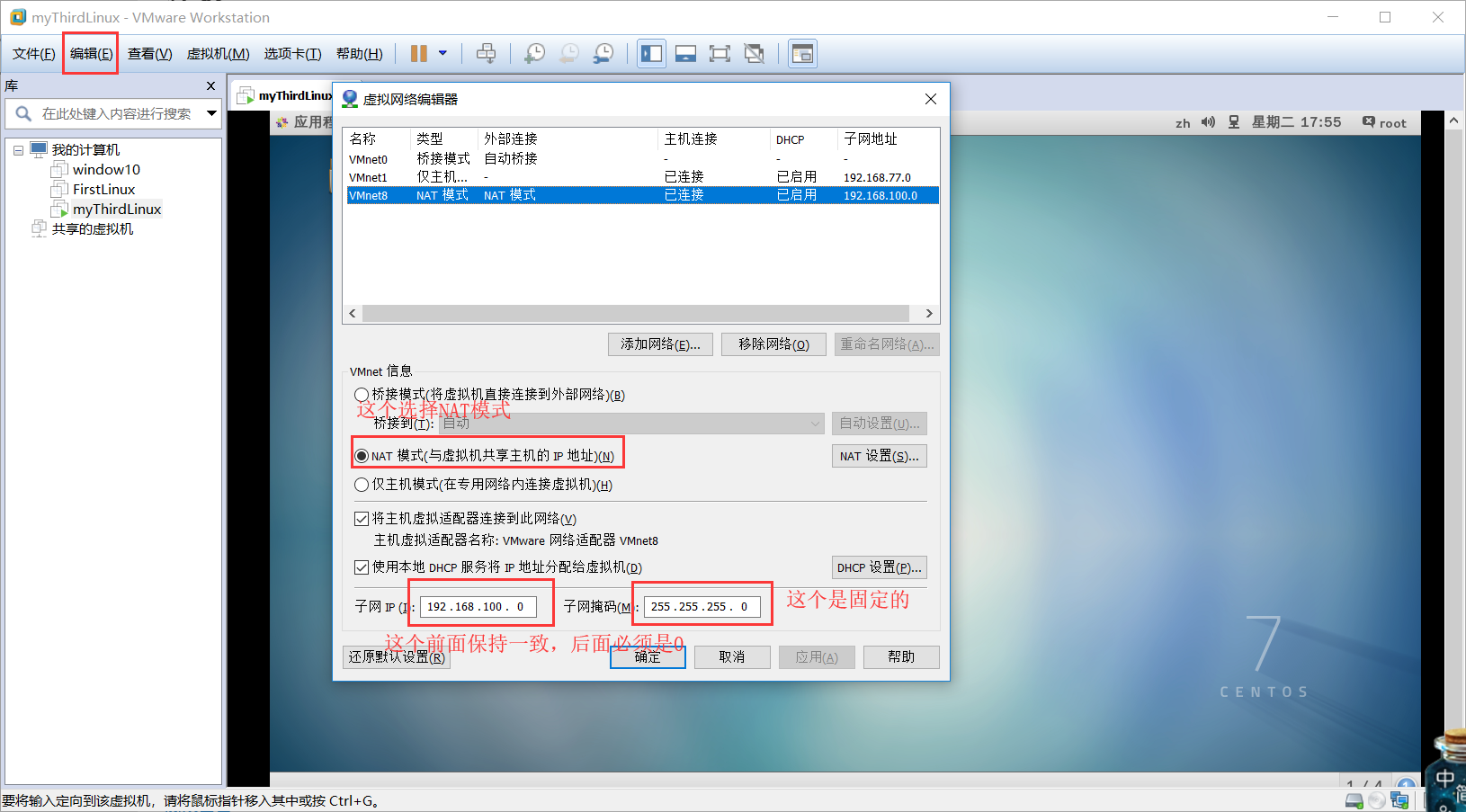1466x812 pixels.
Task: Click the 取消 button
Action: coord(732,657)
